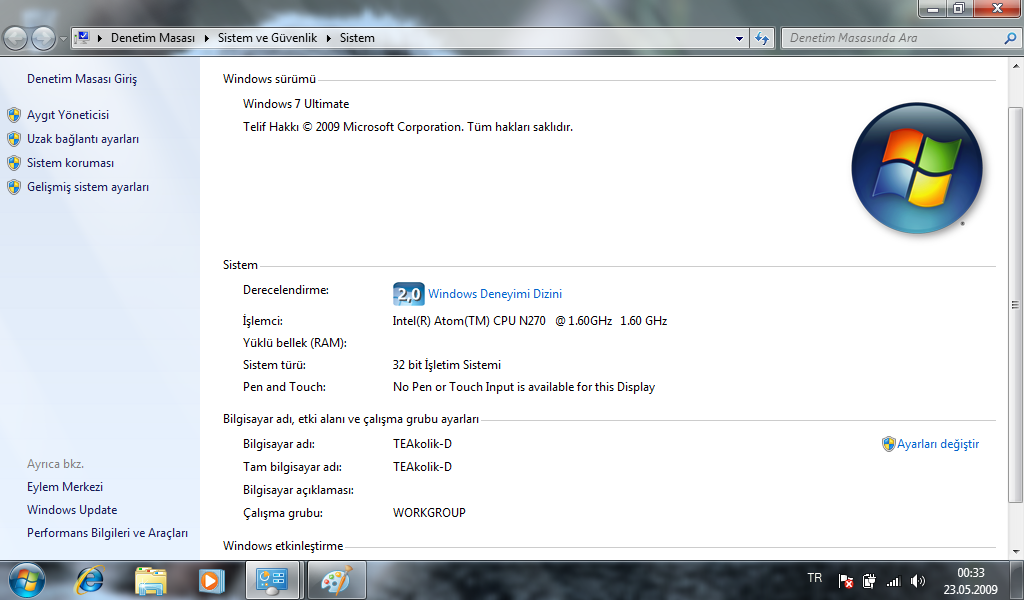Minimize the Sistem window
1024x600 pixels.
click(933, 9)
